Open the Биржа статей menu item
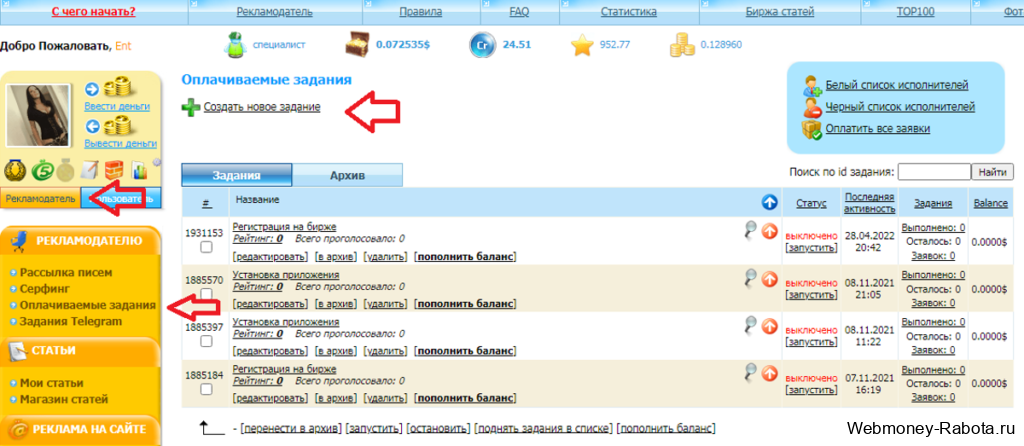 click(x=780, y=12)
